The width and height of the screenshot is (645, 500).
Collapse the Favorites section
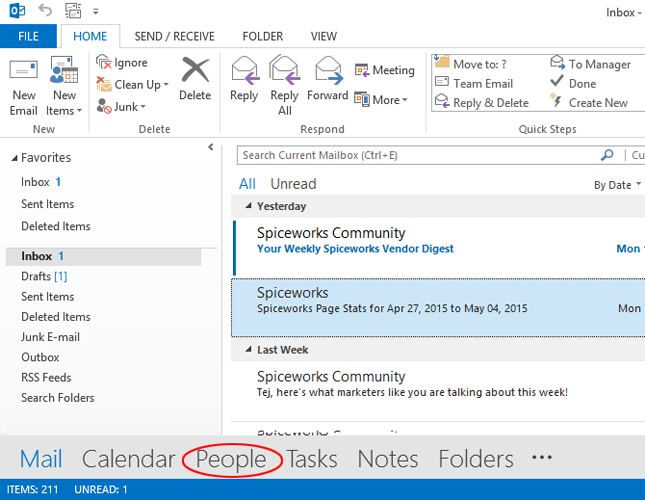tap(14, 158)
